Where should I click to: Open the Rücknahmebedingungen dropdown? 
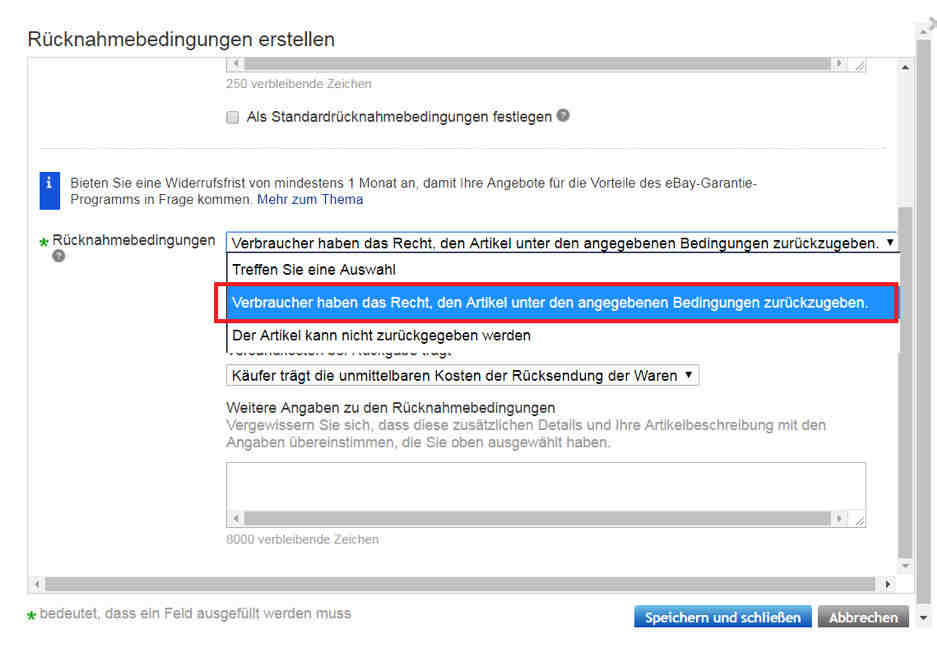(x=562, y=243)
